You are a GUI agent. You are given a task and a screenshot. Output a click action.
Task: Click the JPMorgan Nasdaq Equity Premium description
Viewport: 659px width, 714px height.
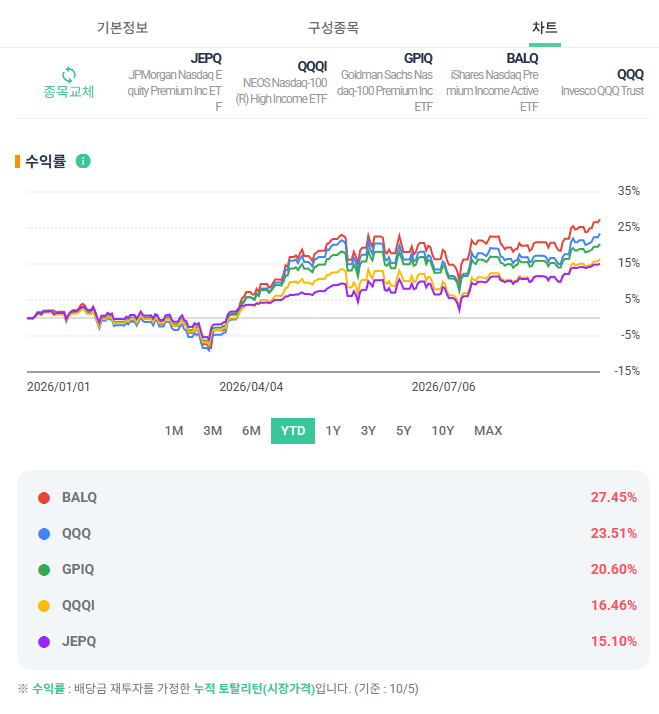pos(174,91)
